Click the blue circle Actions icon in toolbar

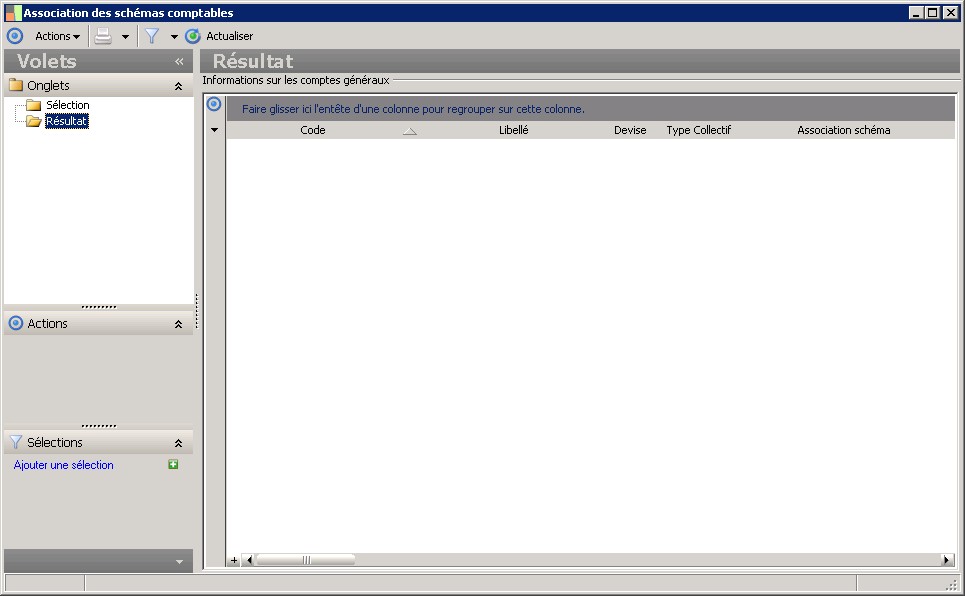coord(15,36)
